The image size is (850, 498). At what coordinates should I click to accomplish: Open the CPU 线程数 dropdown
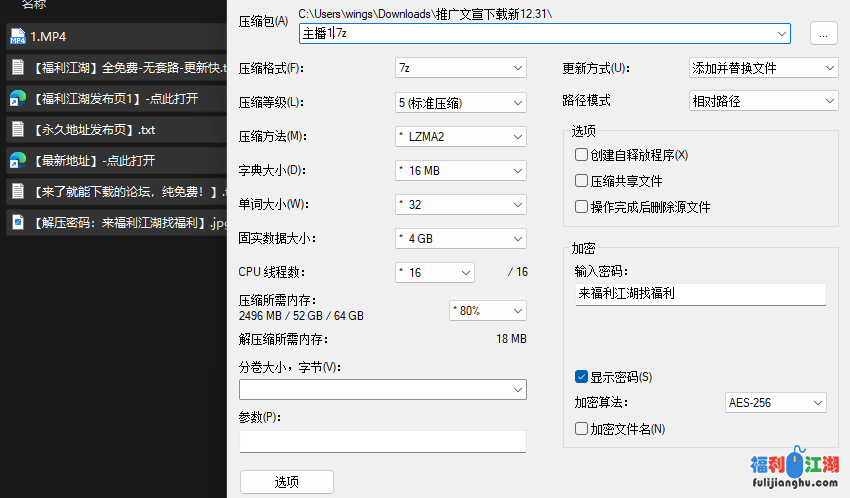tap(435, 272)
